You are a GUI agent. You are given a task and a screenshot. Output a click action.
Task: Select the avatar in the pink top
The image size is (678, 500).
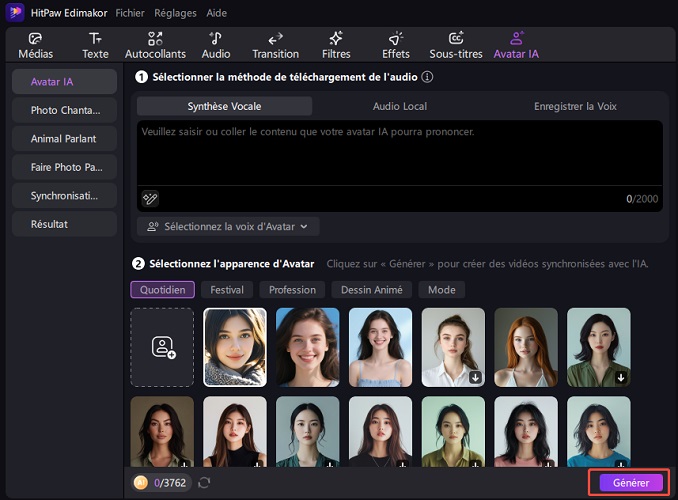pyautogui.click(x=526, y=432)
